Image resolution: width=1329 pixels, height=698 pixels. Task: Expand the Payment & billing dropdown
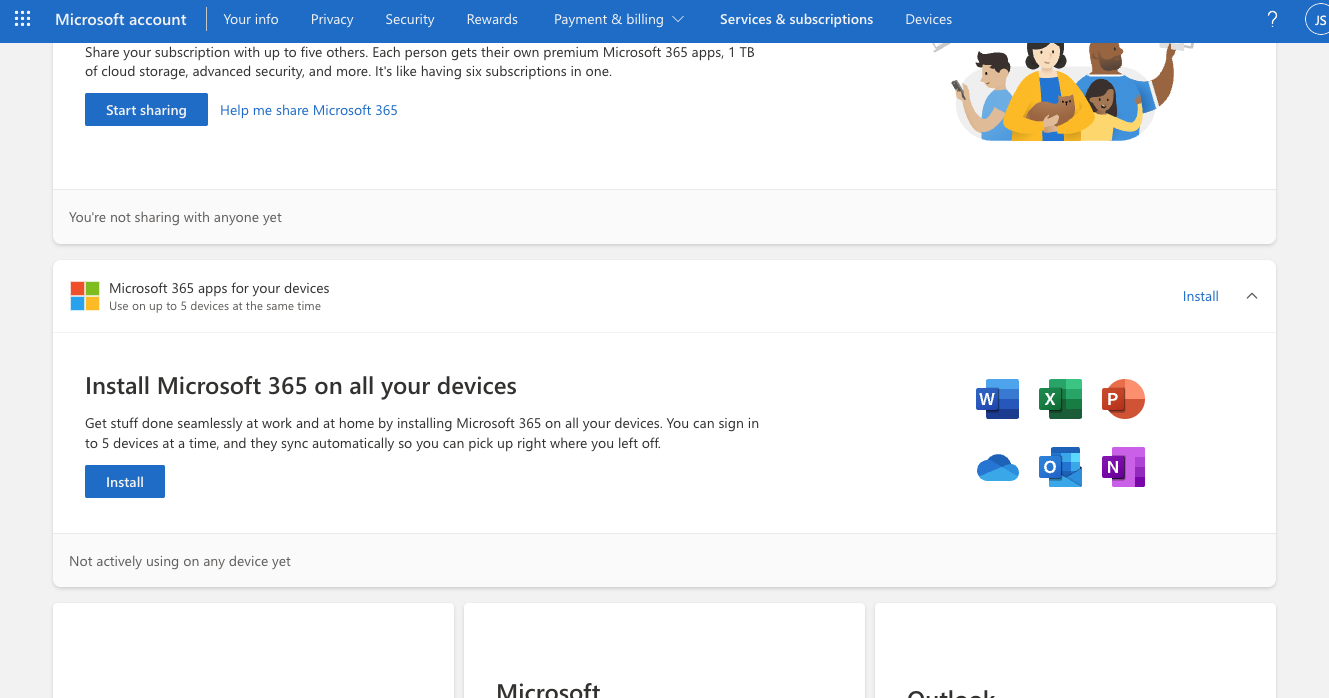[x=619, y=19]
